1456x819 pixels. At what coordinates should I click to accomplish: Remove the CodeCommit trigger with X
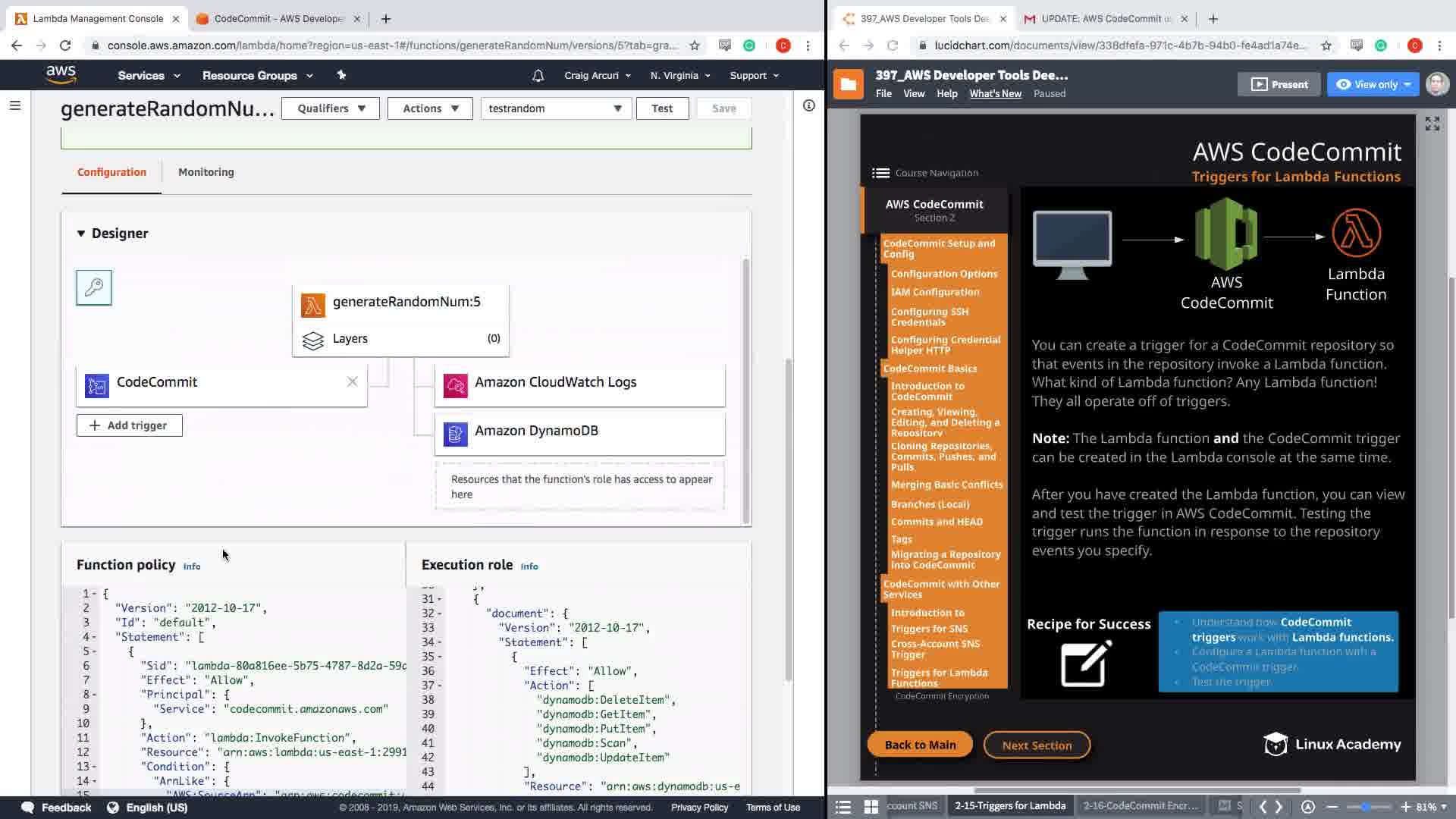[352, 382]
